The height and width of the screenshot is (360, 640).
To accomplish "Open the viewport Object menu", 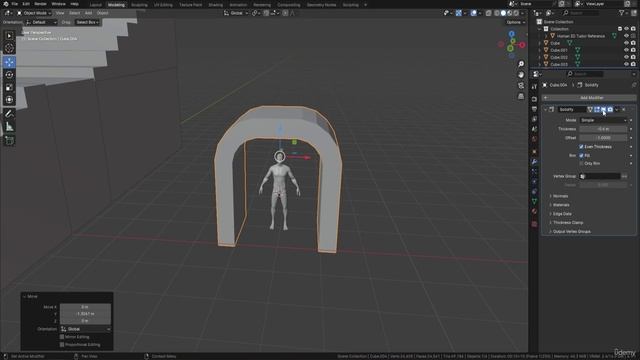I will point(102,13).
